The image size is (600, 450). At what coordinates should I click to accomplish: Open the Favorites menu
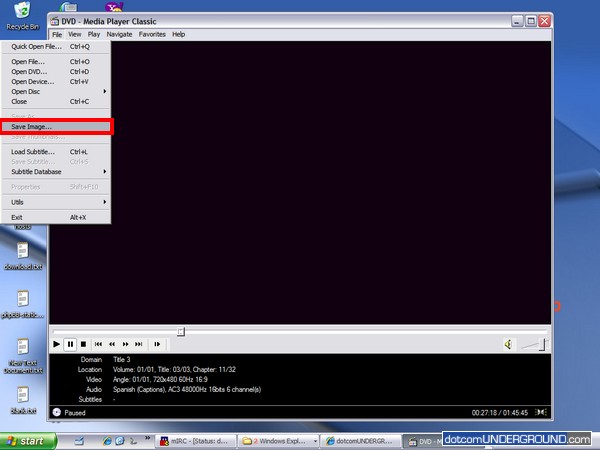click(x=152, y=34)
